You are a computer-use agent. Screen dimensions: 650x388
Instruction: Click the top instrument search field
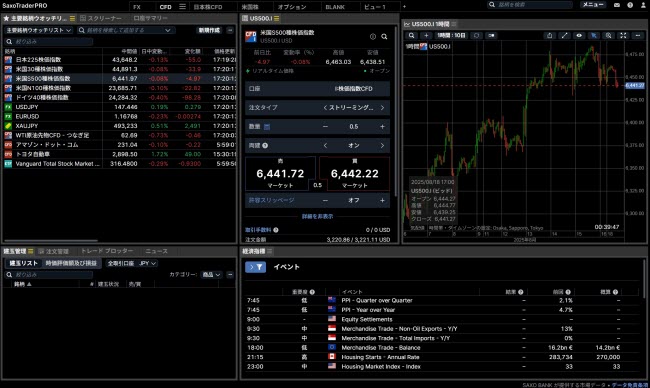click(x=530, y=5)
